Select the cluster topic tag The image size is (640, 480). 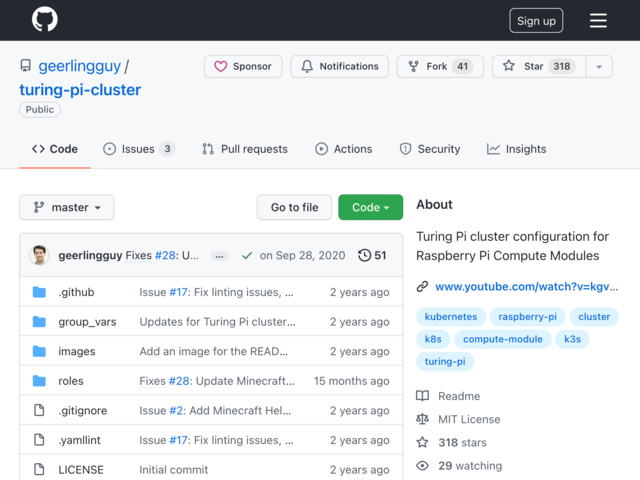594,317
